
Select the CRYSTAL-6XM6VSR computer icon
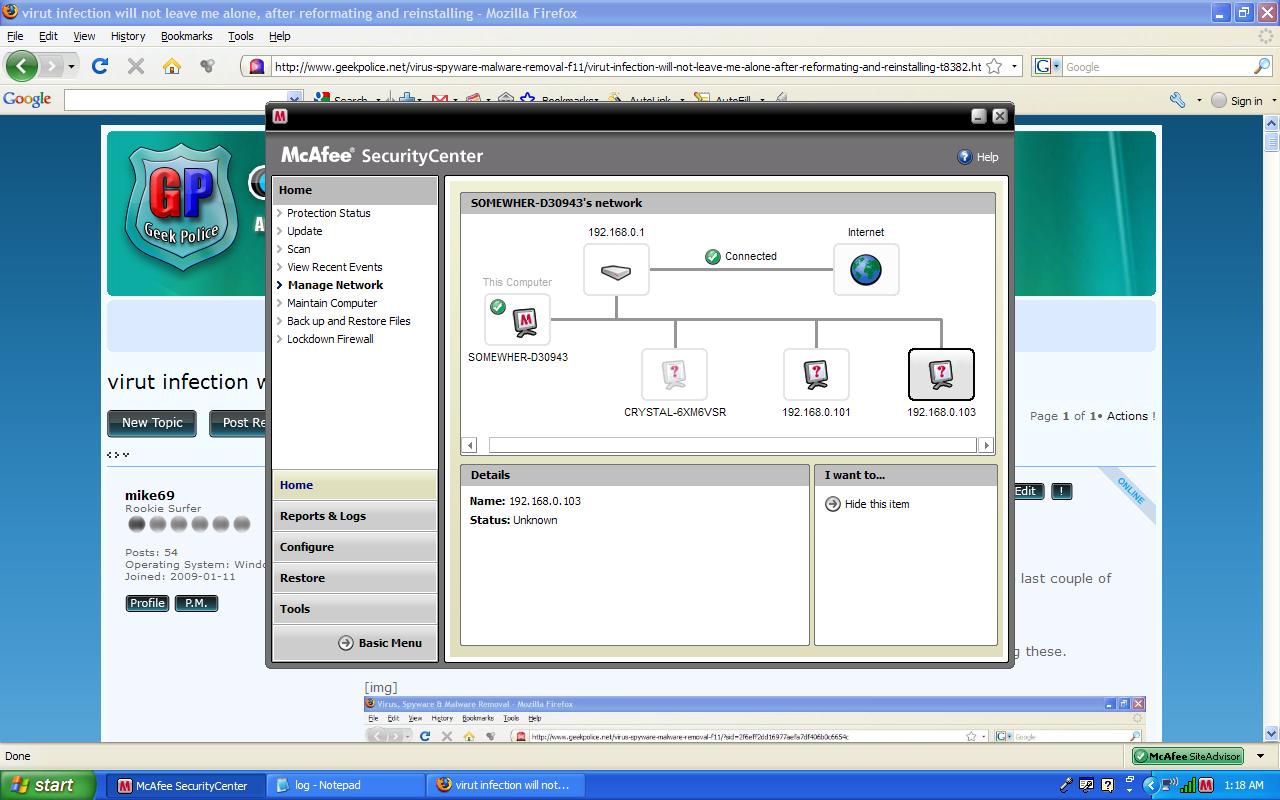[x=674, y=374]
